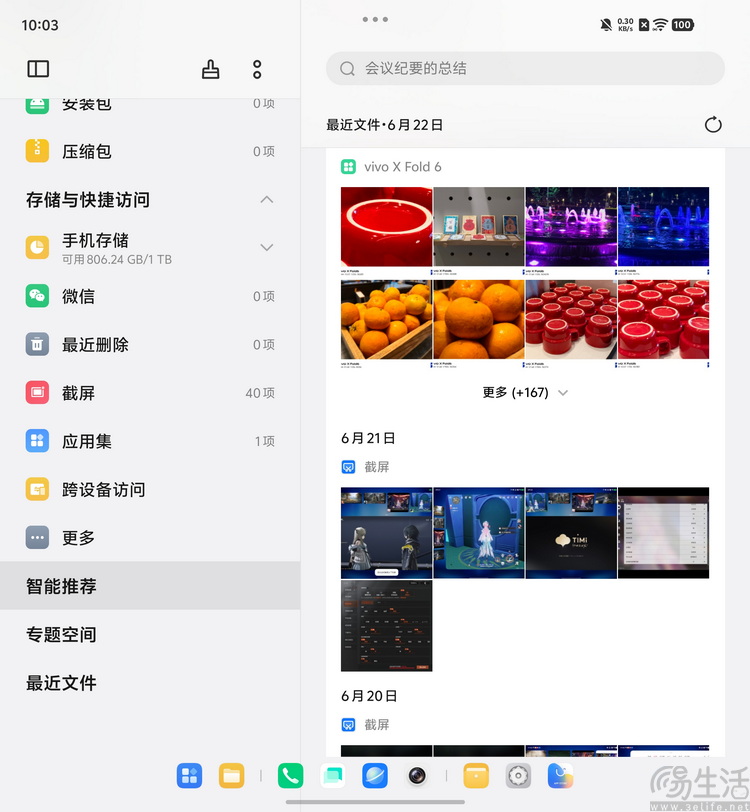This screenshot has width=750, height=812.
Task: Open the 更多 ellipsis icon
Action: (x=37, y=538)
